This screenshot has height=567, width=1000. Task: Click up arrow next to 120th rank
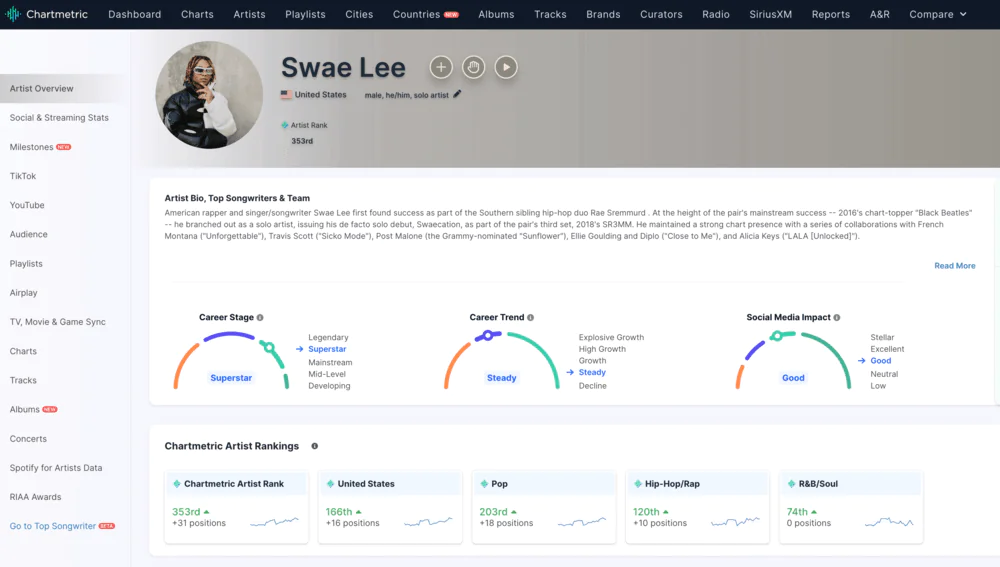tap(666, 512)
